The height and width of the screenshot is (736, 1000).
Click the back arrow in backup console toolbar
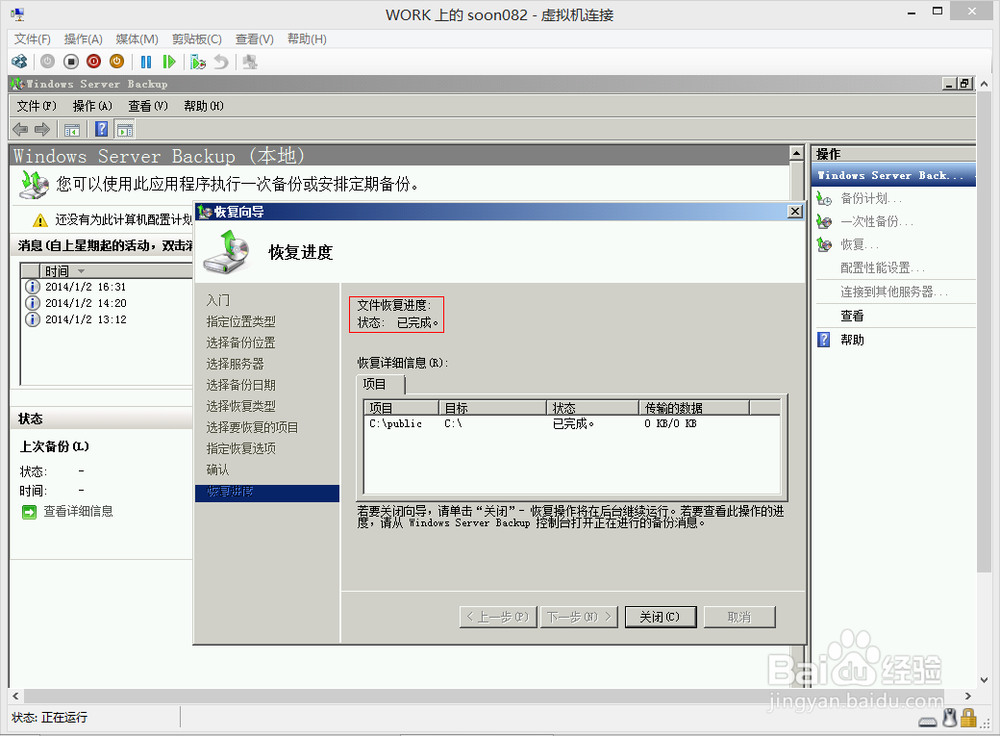(x=19, y=129)
